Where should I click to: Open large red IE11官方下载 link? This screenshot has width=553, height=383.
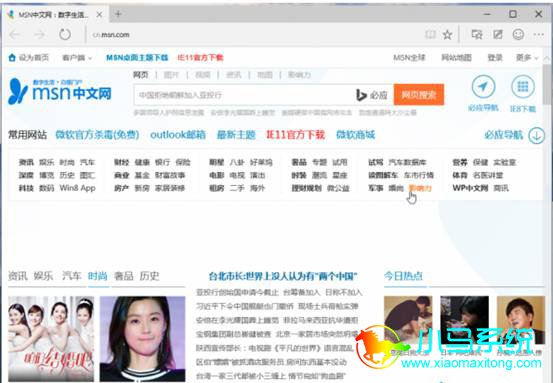(x=296, y=135)
